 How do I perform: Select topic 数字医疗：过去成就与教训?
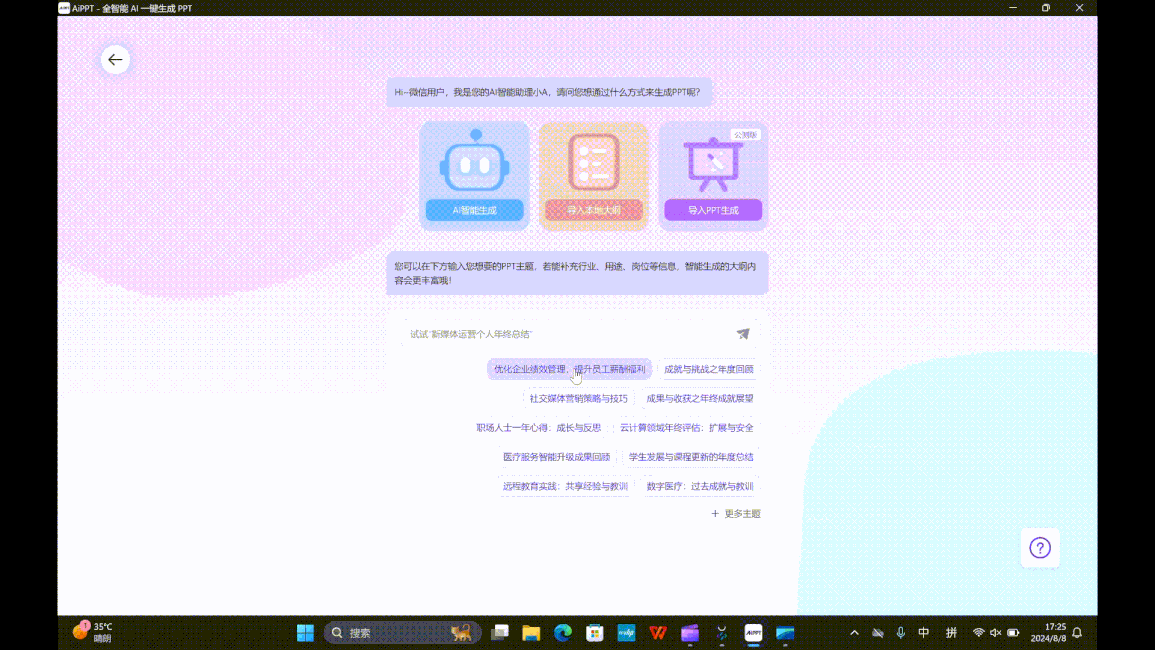[x=700, y=486]
